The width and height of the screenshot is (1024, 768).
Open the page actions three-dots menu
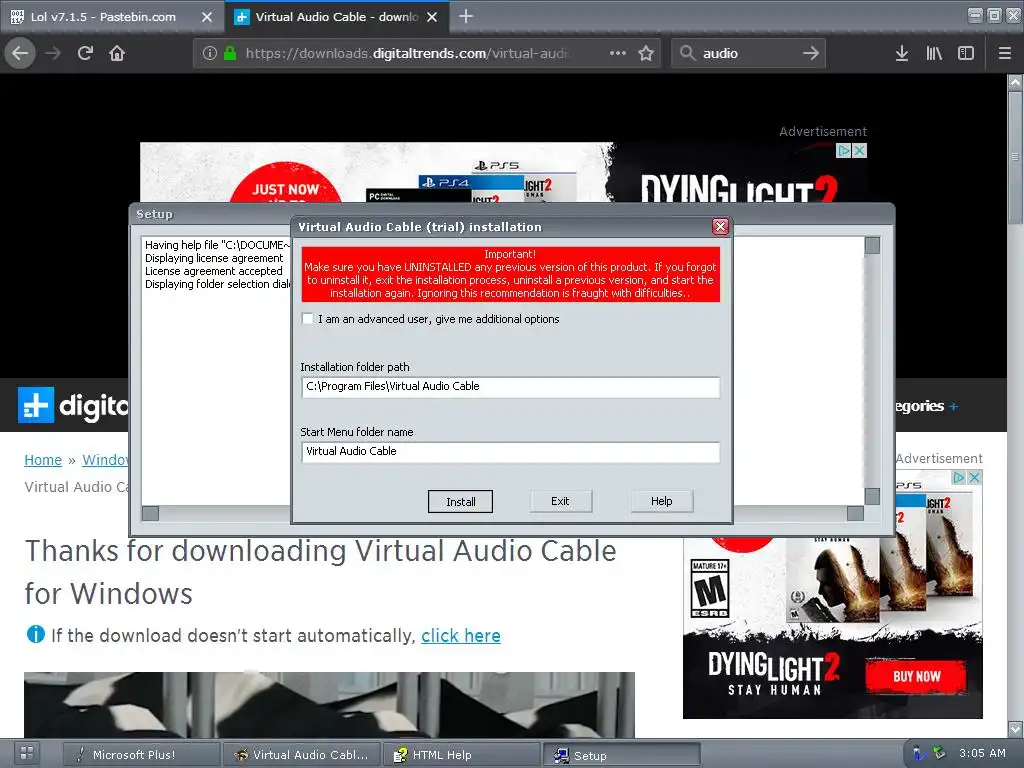pos(618,53)
